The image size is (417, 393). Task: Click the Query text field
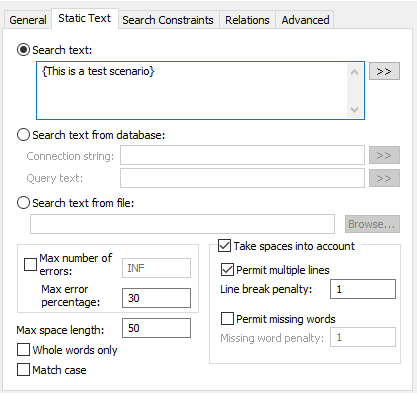pos(242,178)
